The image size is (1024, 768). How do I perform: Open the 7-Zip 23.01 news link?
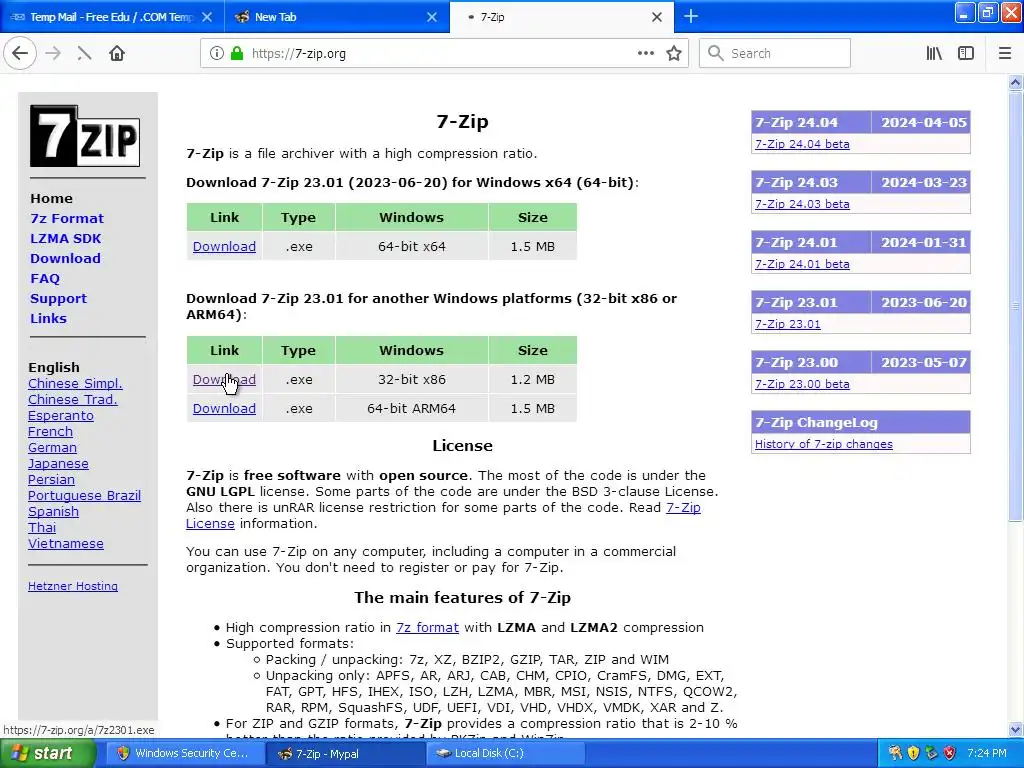[788, 325]
